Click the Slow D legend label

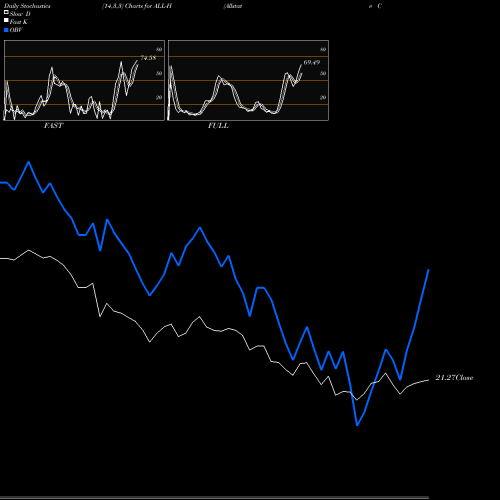tap(20, 14)
